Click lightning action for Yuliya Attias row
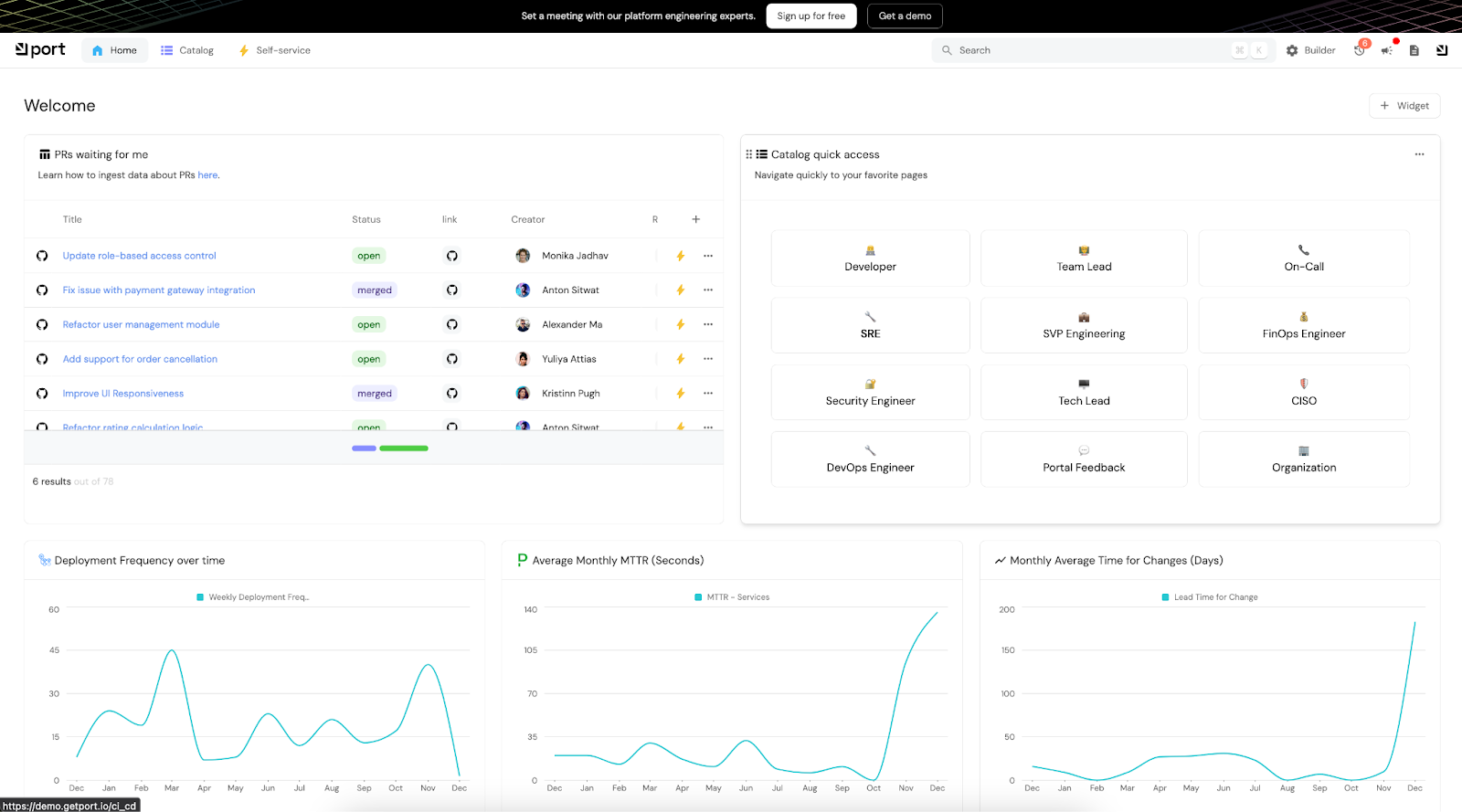The image size is (1462, 812). pos(680,359)
